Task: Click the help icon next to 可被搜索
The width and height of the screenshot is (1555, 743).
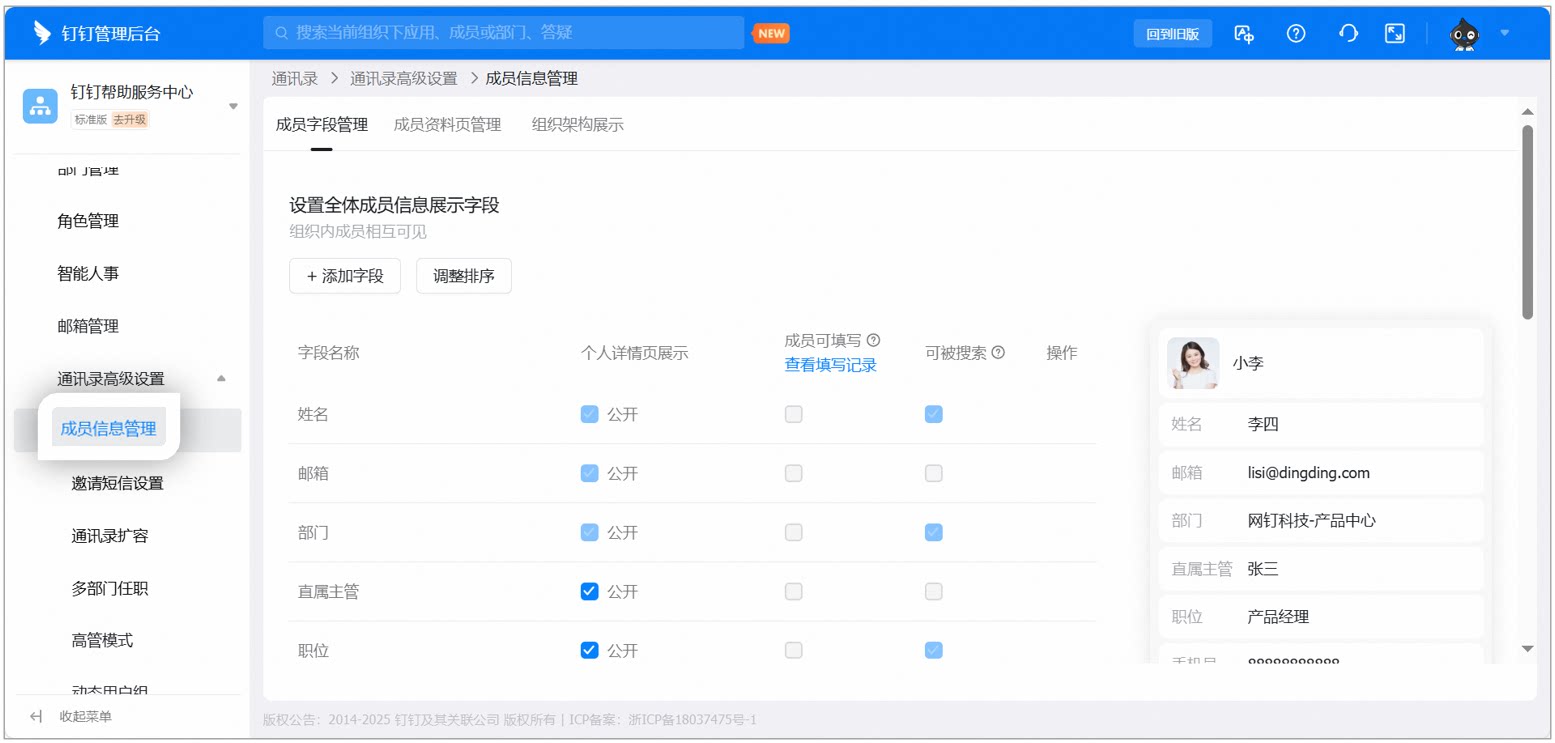Action: (x=998, y=353)
